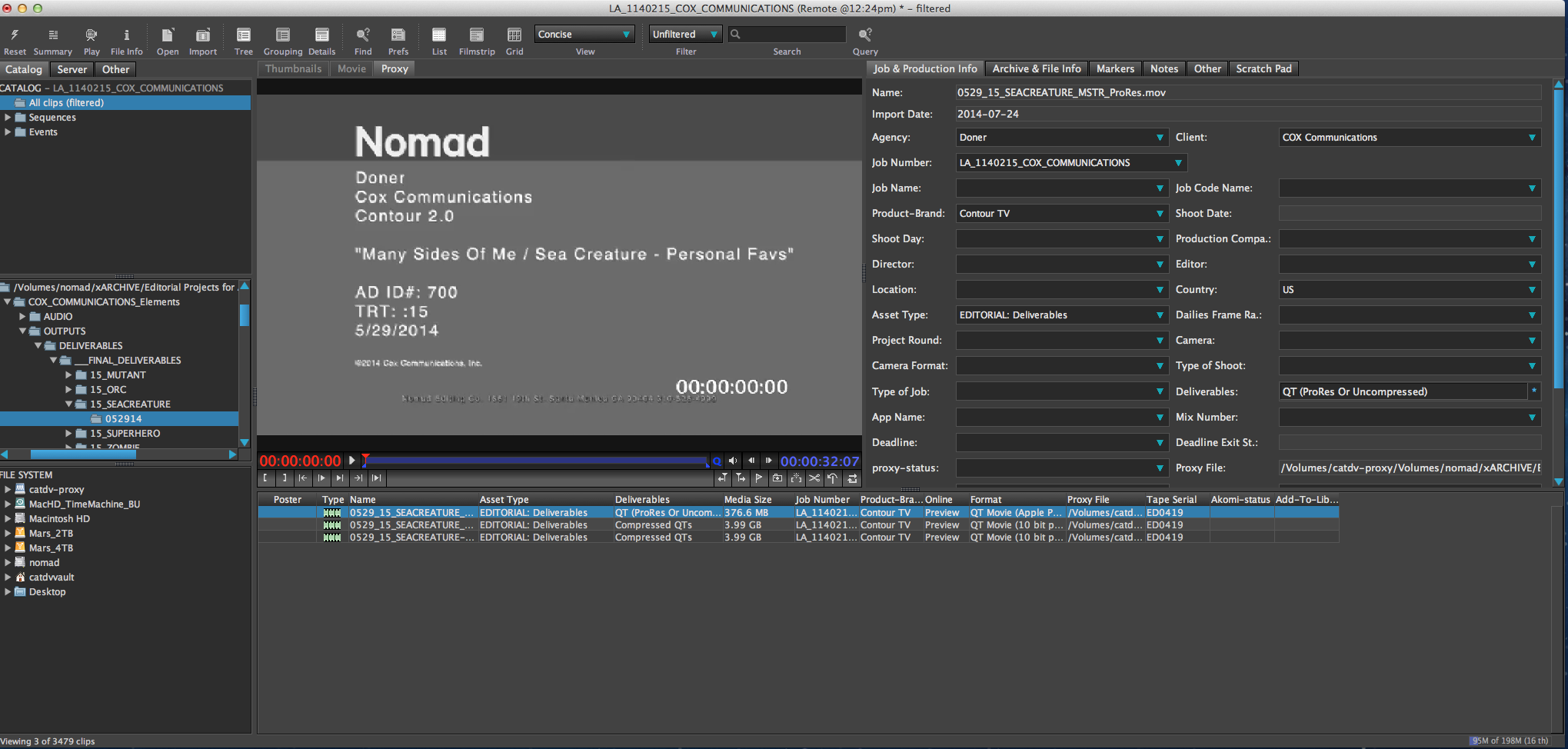
Task: Play the selection from In point
Action: [321, 478]
